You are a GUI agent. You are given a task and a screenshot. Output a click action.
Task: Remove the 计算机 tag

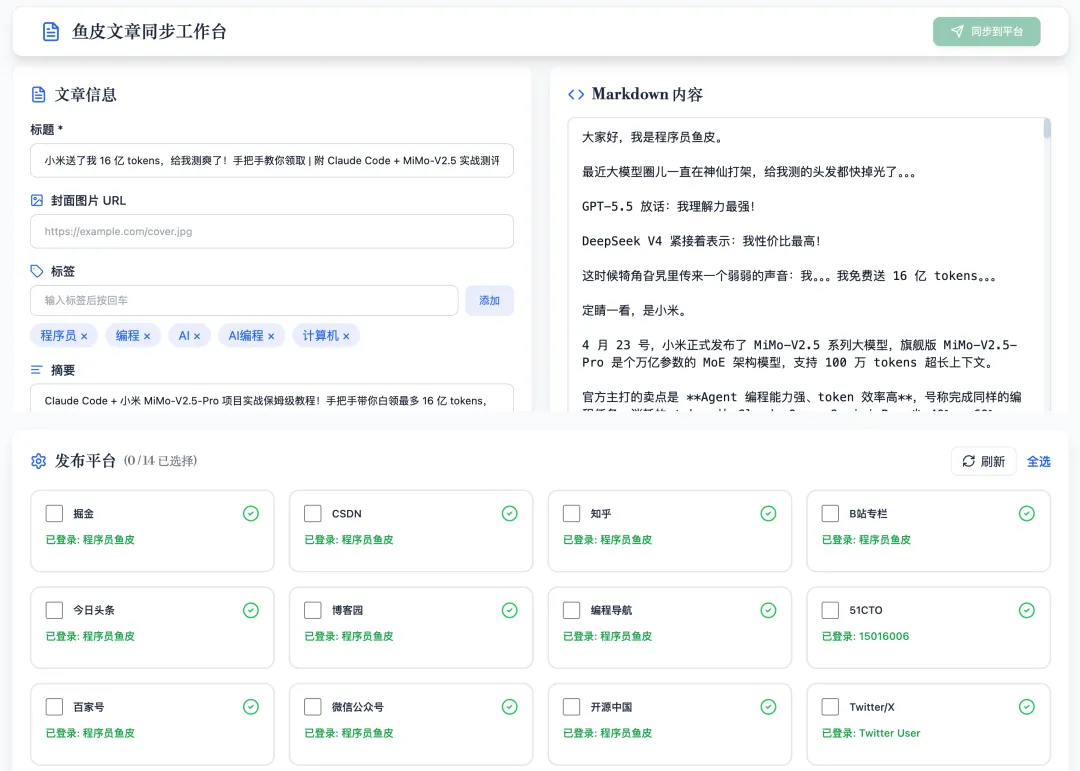(x=346, y=336)
